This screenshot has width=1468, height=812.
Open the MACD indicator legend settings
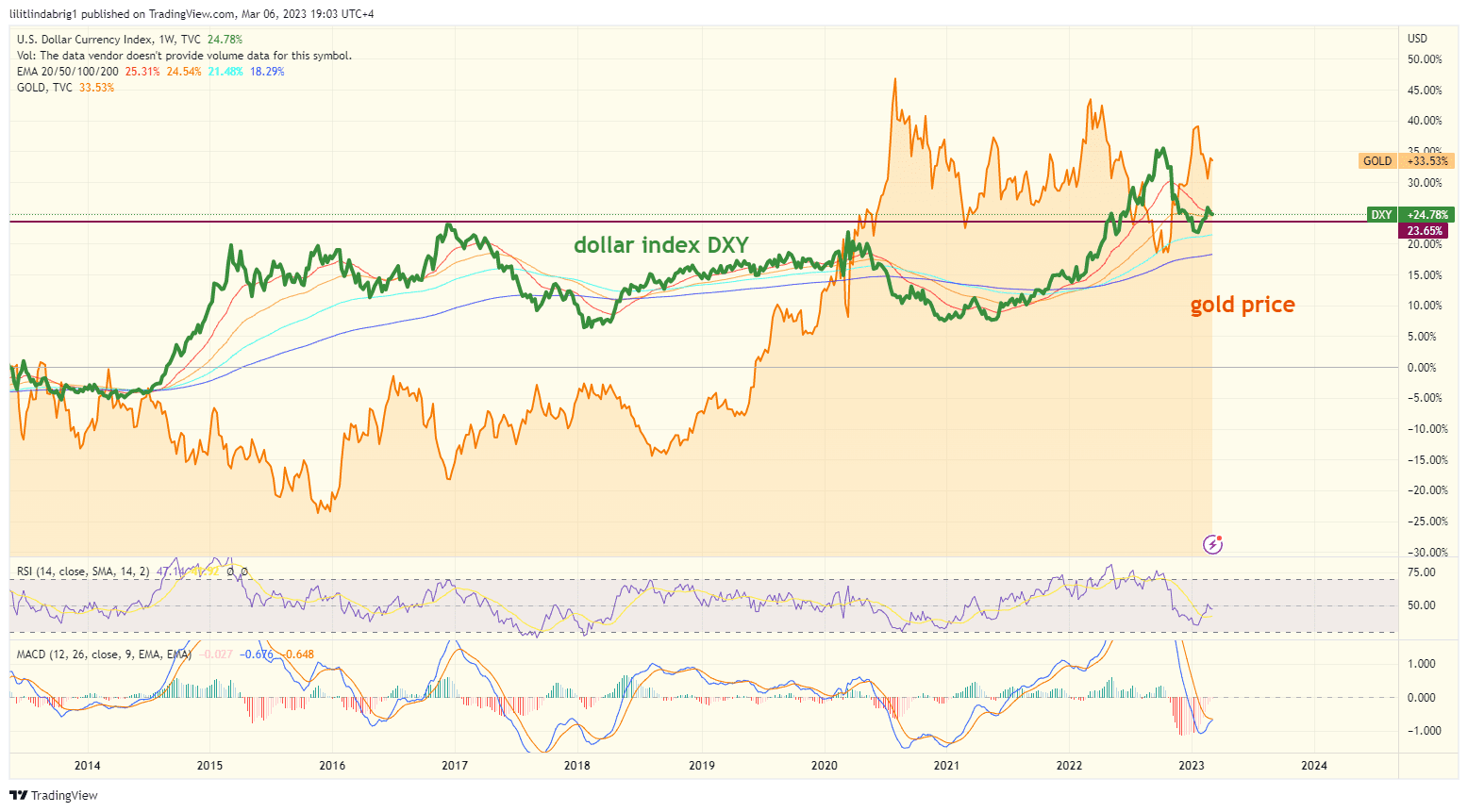(x=102, y=655)
